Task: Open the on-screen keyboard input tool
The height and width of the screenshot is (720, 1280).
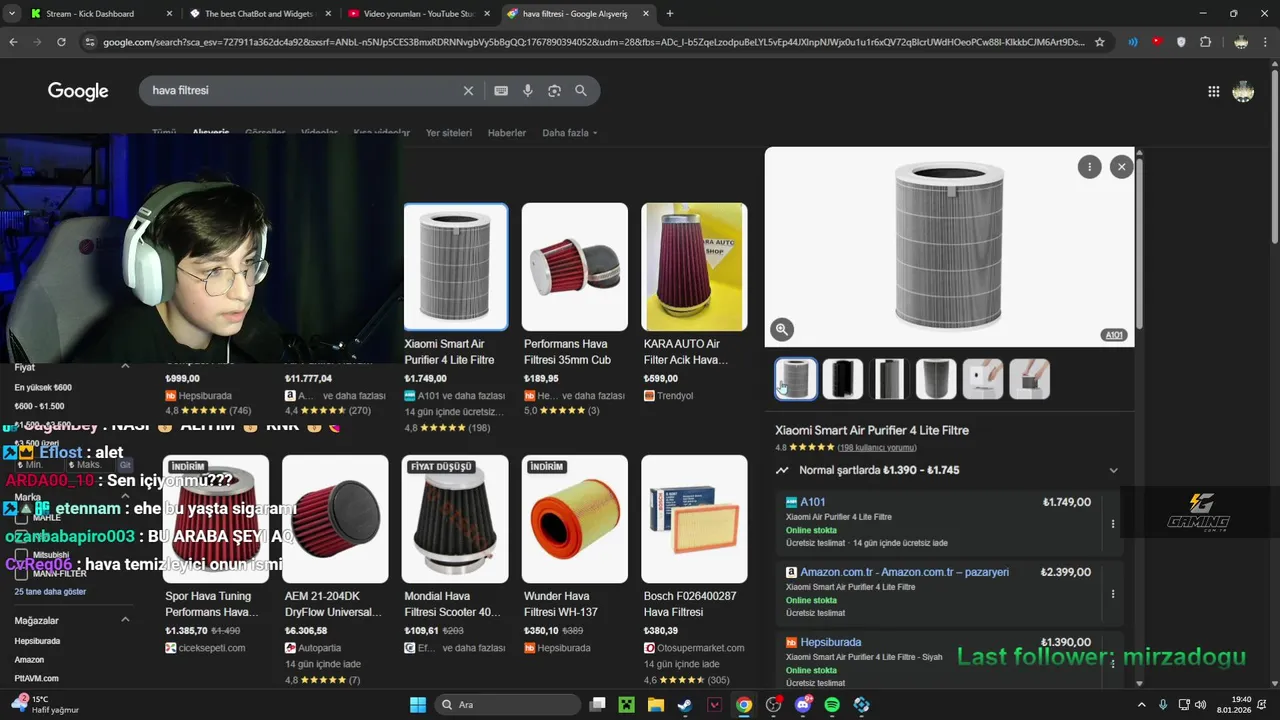Action: [x=501, y=91]
